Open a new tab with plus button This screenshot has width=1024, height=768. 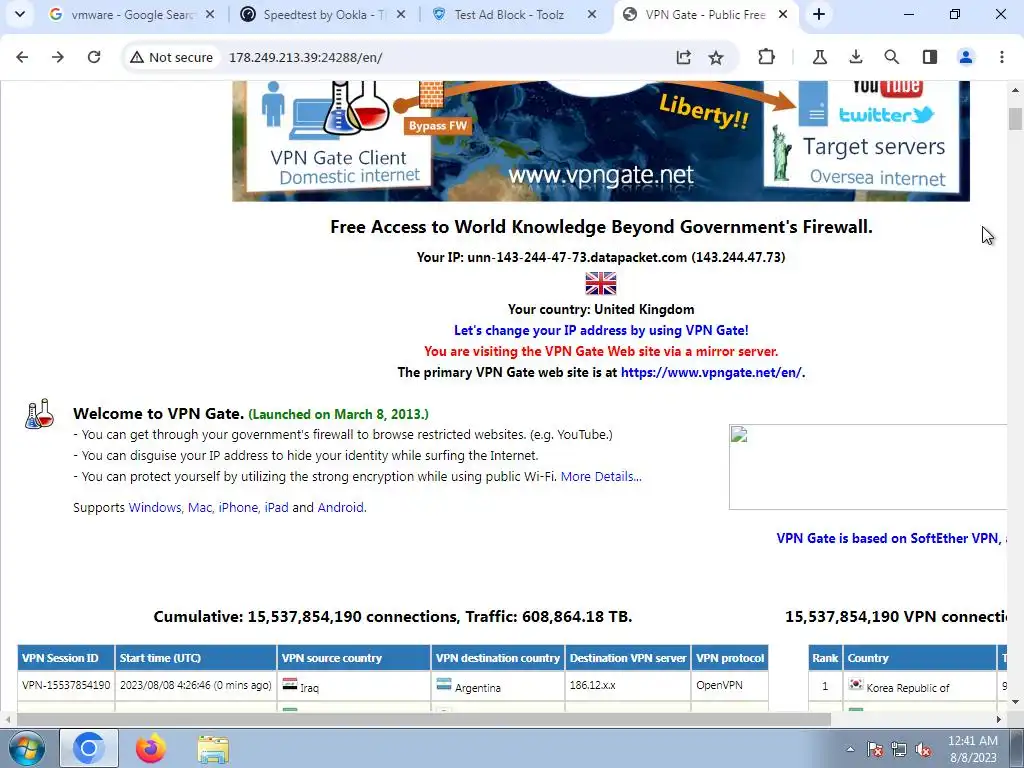[x=819, y=14]
